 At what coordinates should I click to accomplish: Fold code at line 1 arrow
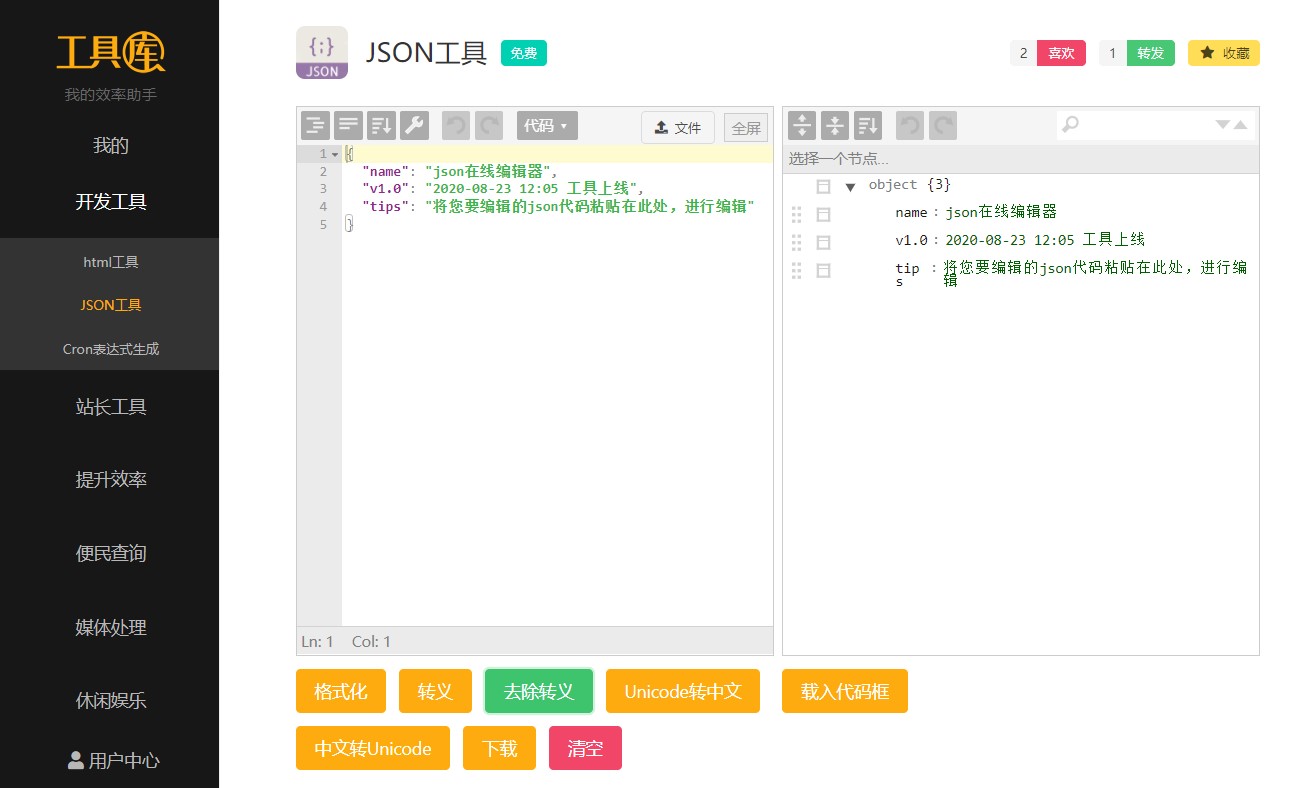[x=335, y=155]
